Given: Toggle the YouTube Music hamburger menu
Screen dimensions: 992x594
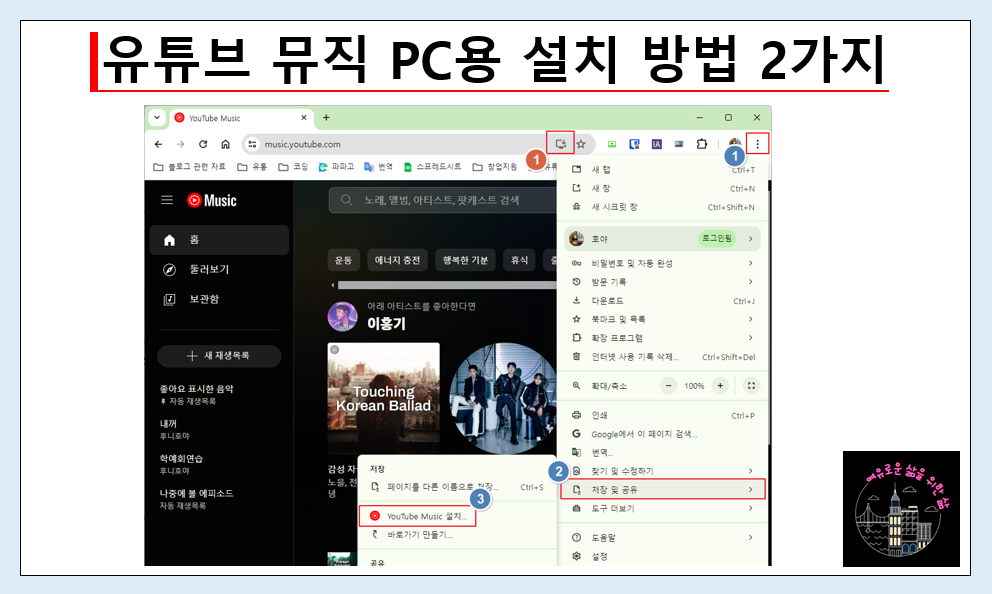Looking at the screenshot, I should [x=167, y=200].
